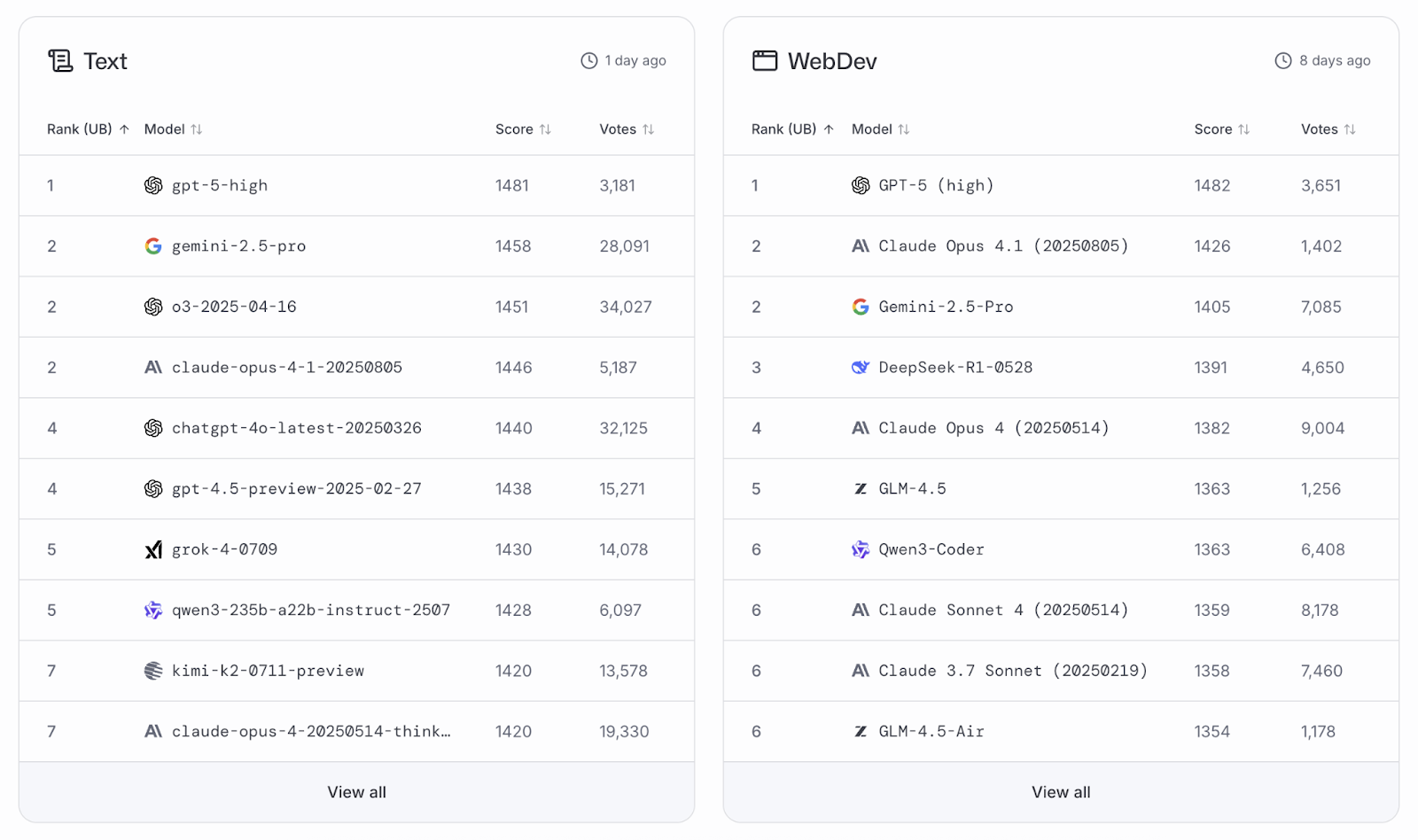Click the Z icon next to GLM-4.5

click(x=859, y=488)
